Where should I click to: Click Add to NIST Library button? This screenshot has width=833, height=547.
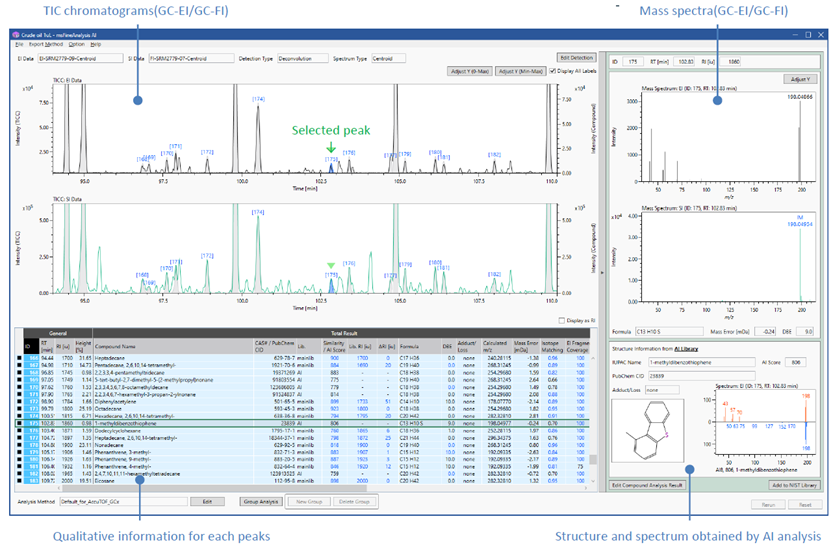click(794, 485)
